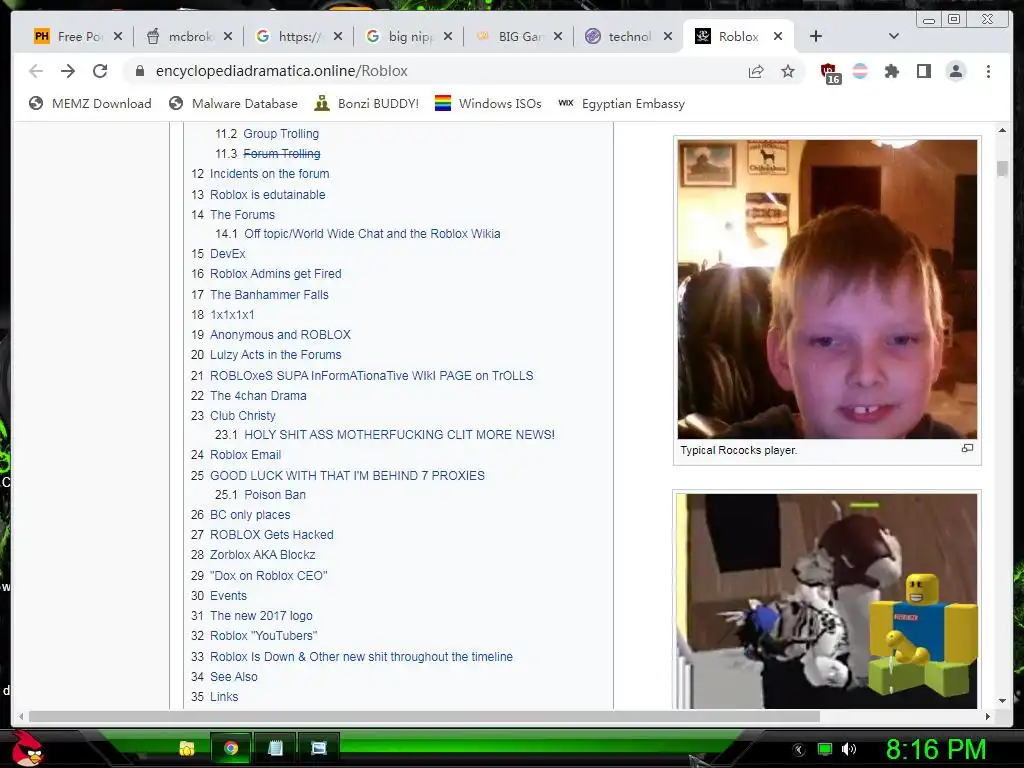Screen dimensions: 1024x768
Task: Open the notepad icon in taskbar
Action: tap(276, 748)
